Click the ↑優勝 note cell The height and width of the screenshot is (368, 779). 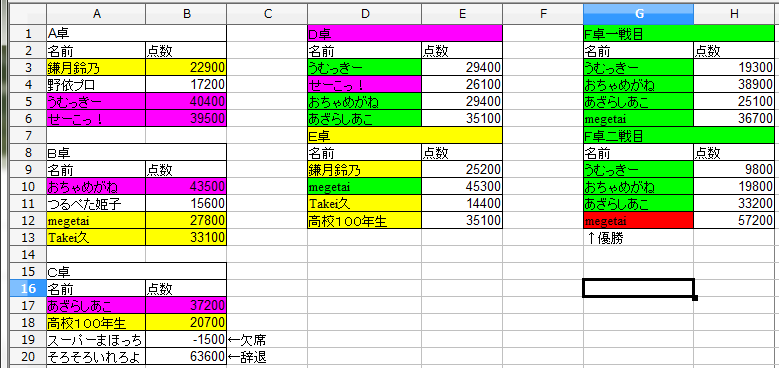(638, 237)
